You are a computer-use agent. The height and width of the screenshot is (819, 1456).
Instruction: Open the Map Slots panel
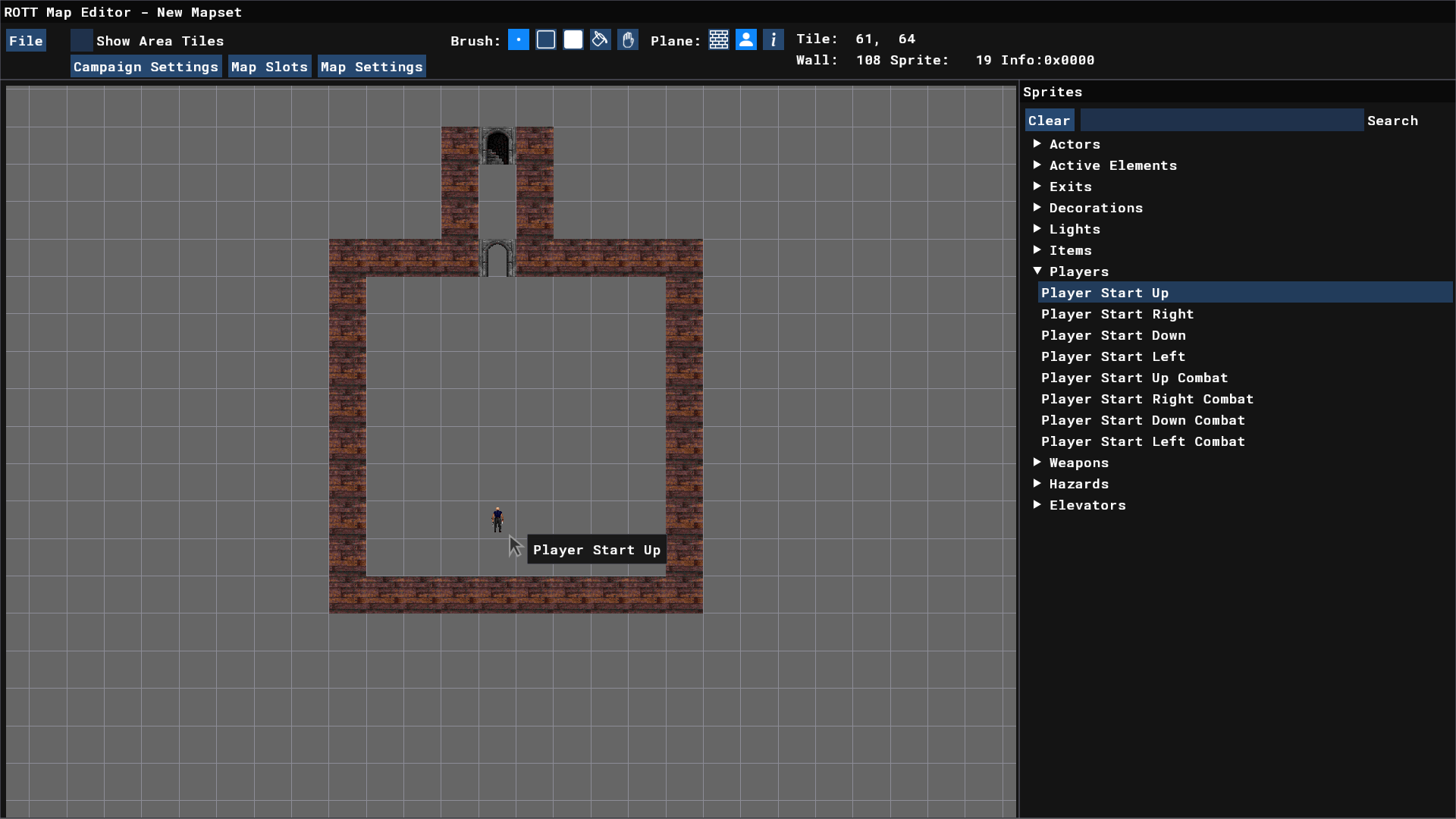[x=269, y=67]
